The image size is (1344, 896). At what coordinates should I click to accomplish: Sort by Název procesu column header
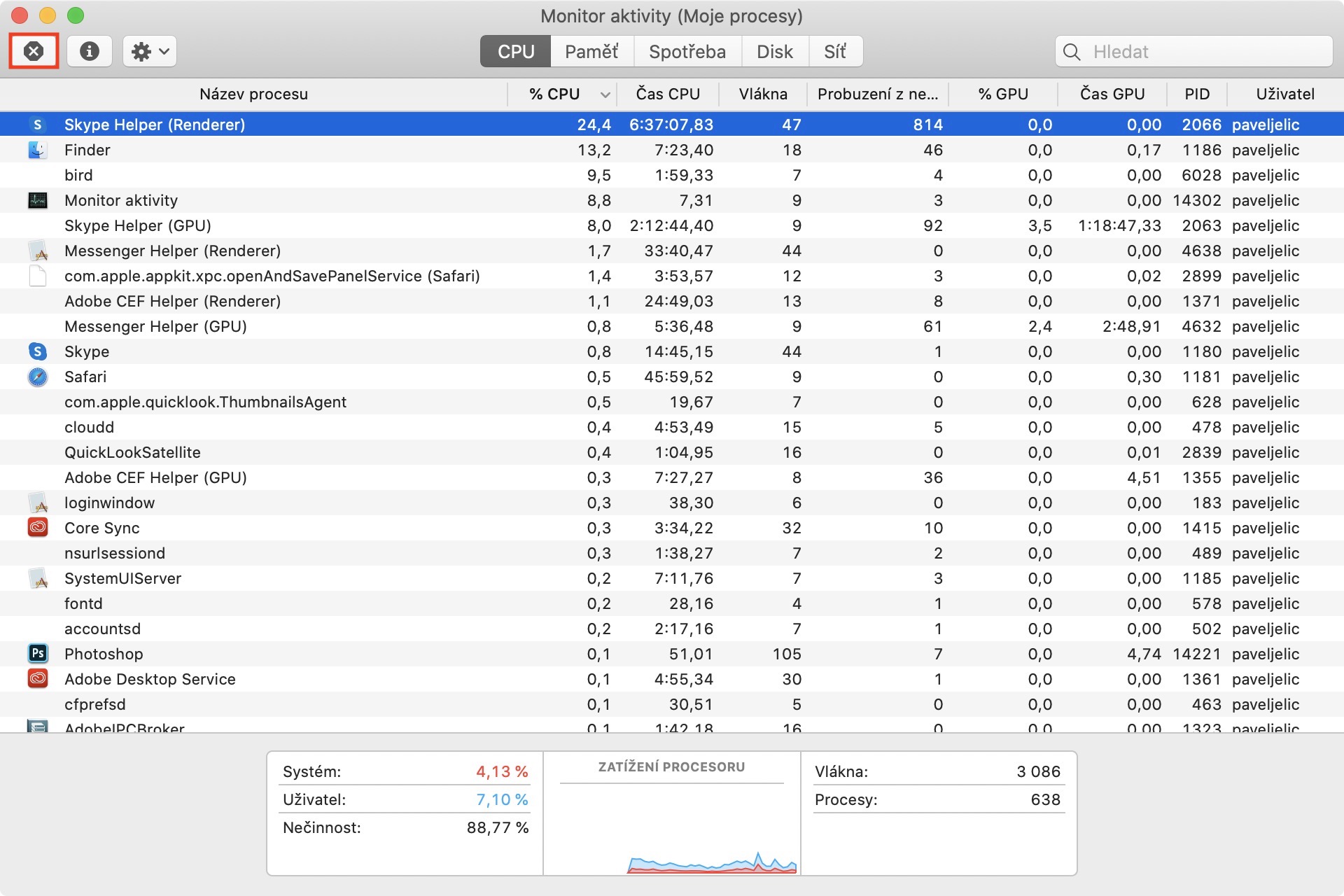253,94
